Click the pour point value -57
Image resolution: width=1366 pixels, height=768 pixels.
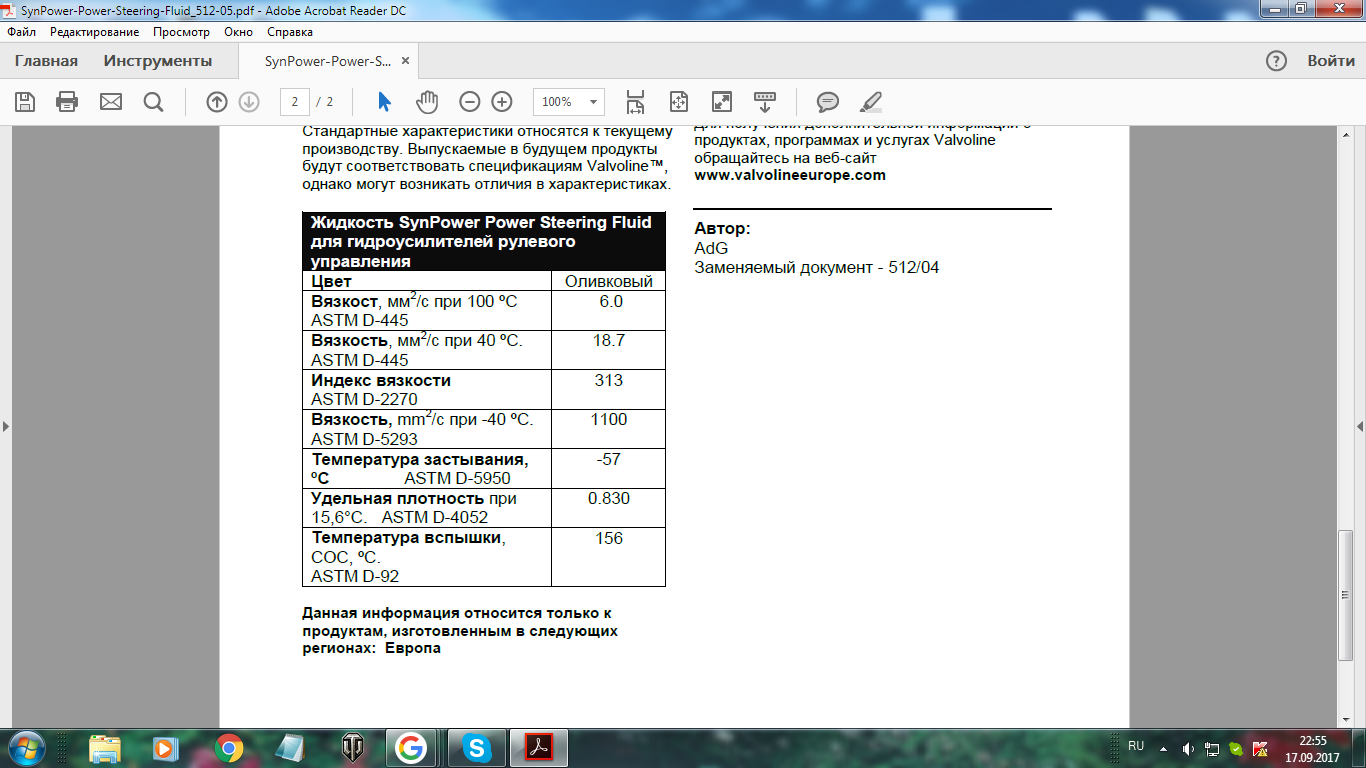point(608,459)
